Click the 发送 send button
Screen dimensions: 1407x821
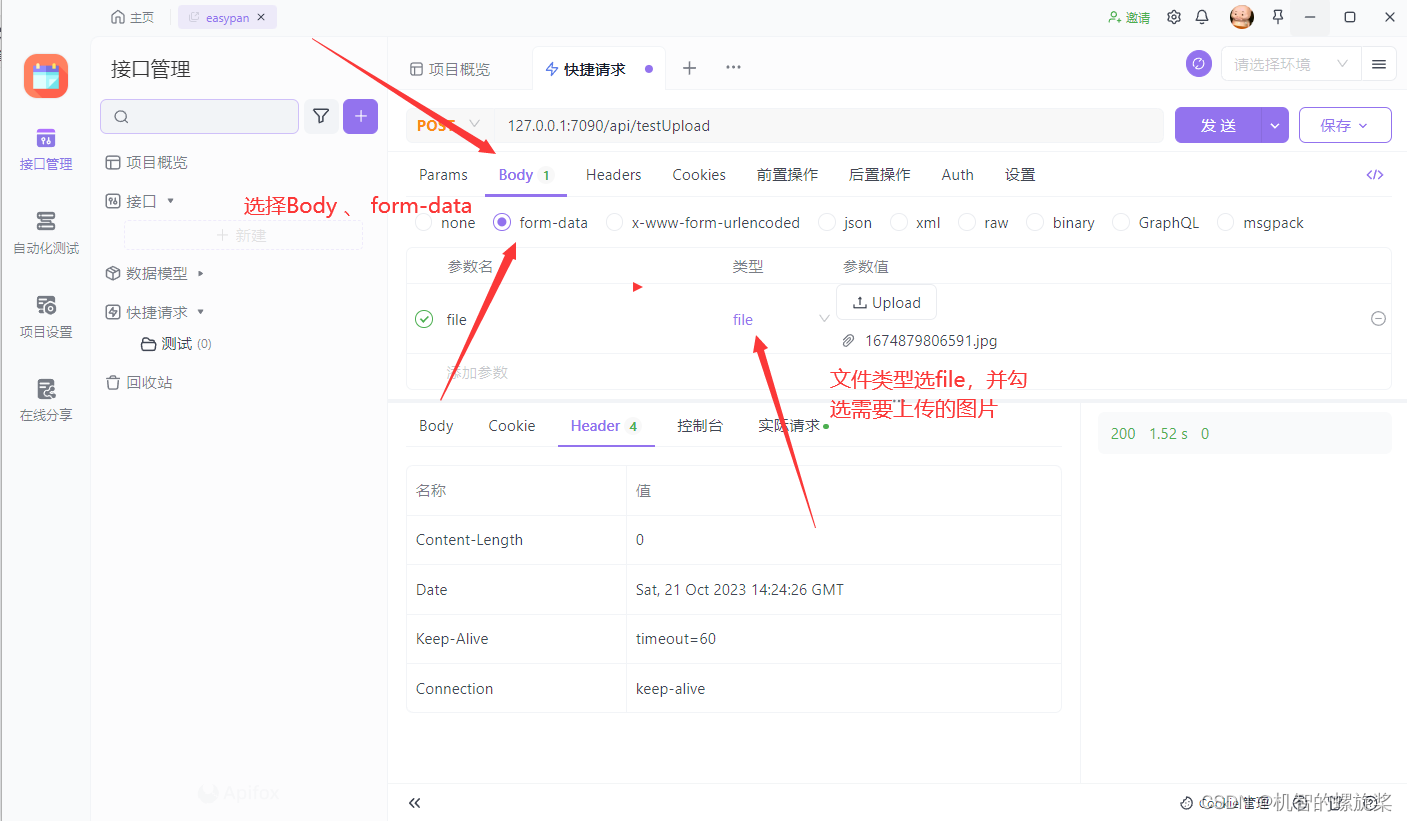(x=1218, y=125)
